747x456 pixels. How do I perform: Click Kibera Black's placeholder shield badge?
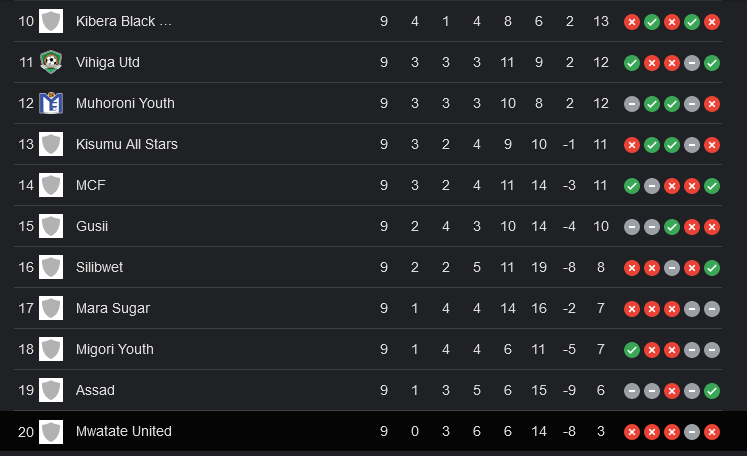click(50, 21)
